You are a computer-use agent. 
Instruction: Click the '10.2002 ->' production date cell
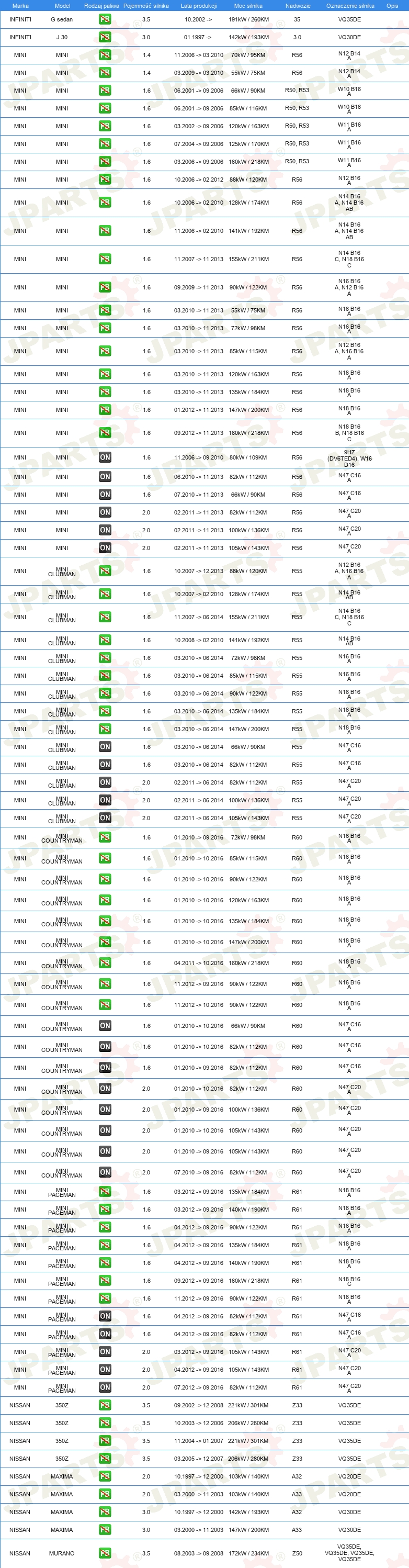198,19
